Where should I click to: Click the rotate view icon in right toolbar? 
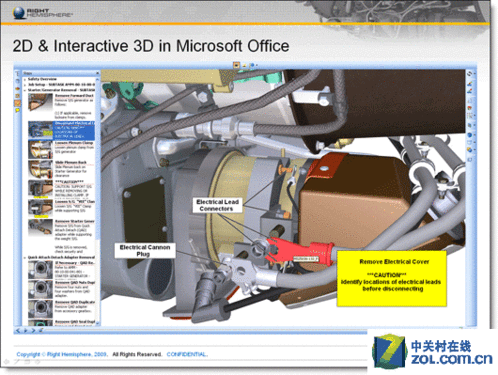(x=470, y=74)
